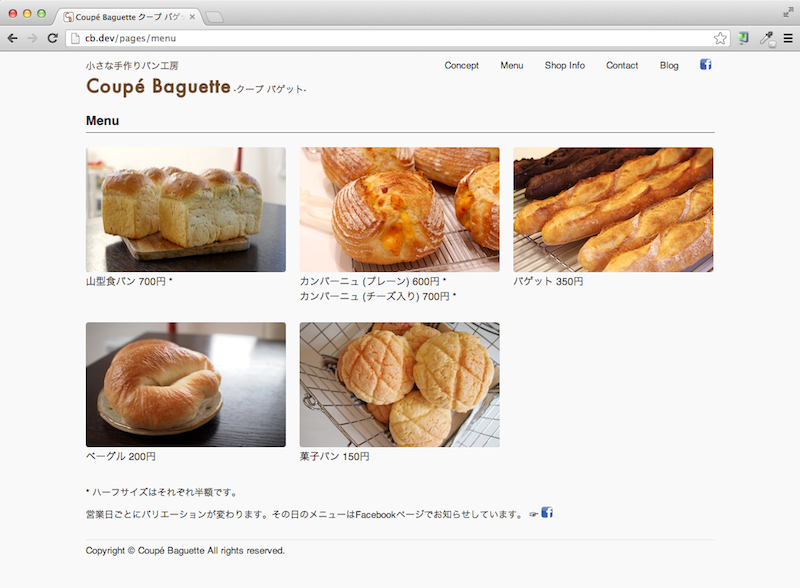Click the ベーグル 200円 caption
The image size is (800, 588).
120,456
